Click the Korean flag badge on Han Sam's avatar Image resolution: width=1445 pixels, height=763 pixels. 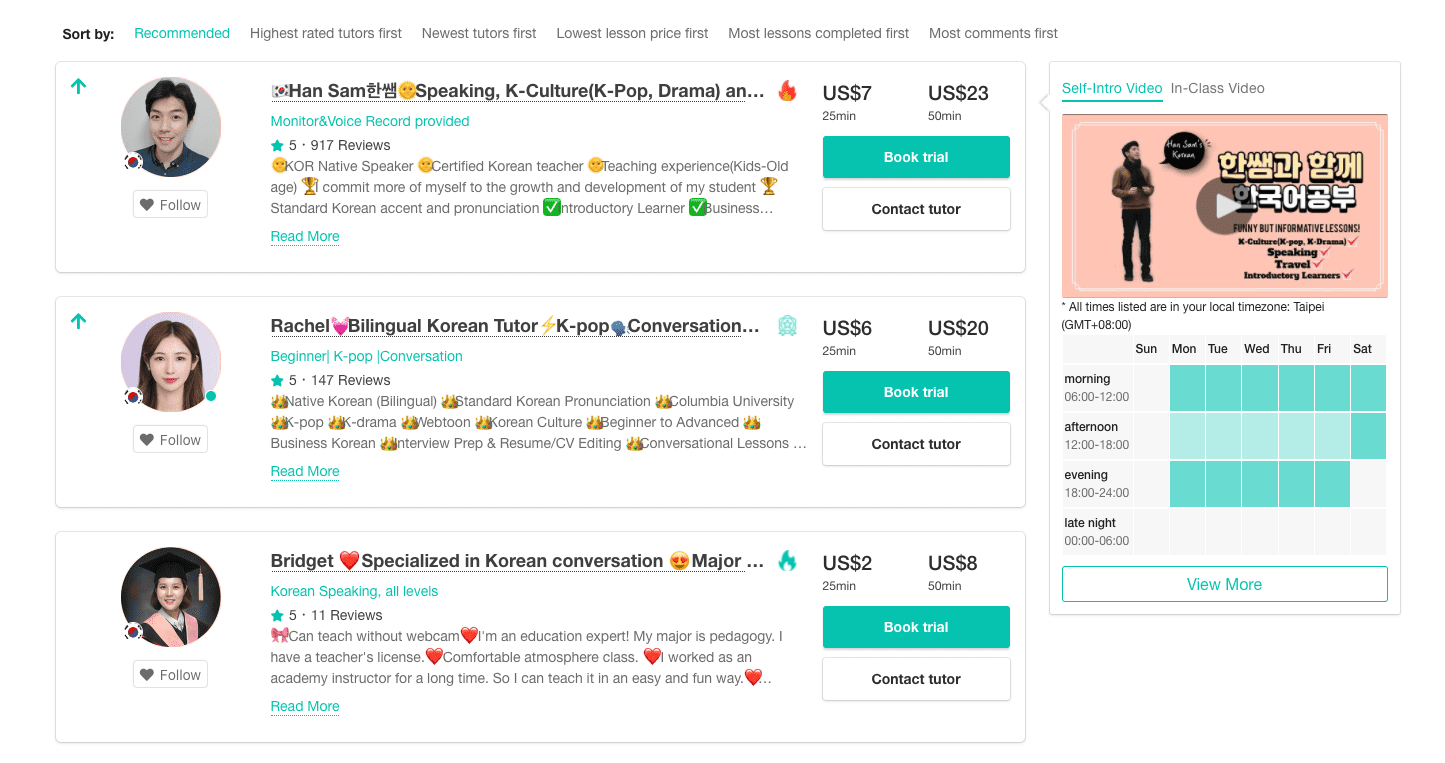click(131, 163)
